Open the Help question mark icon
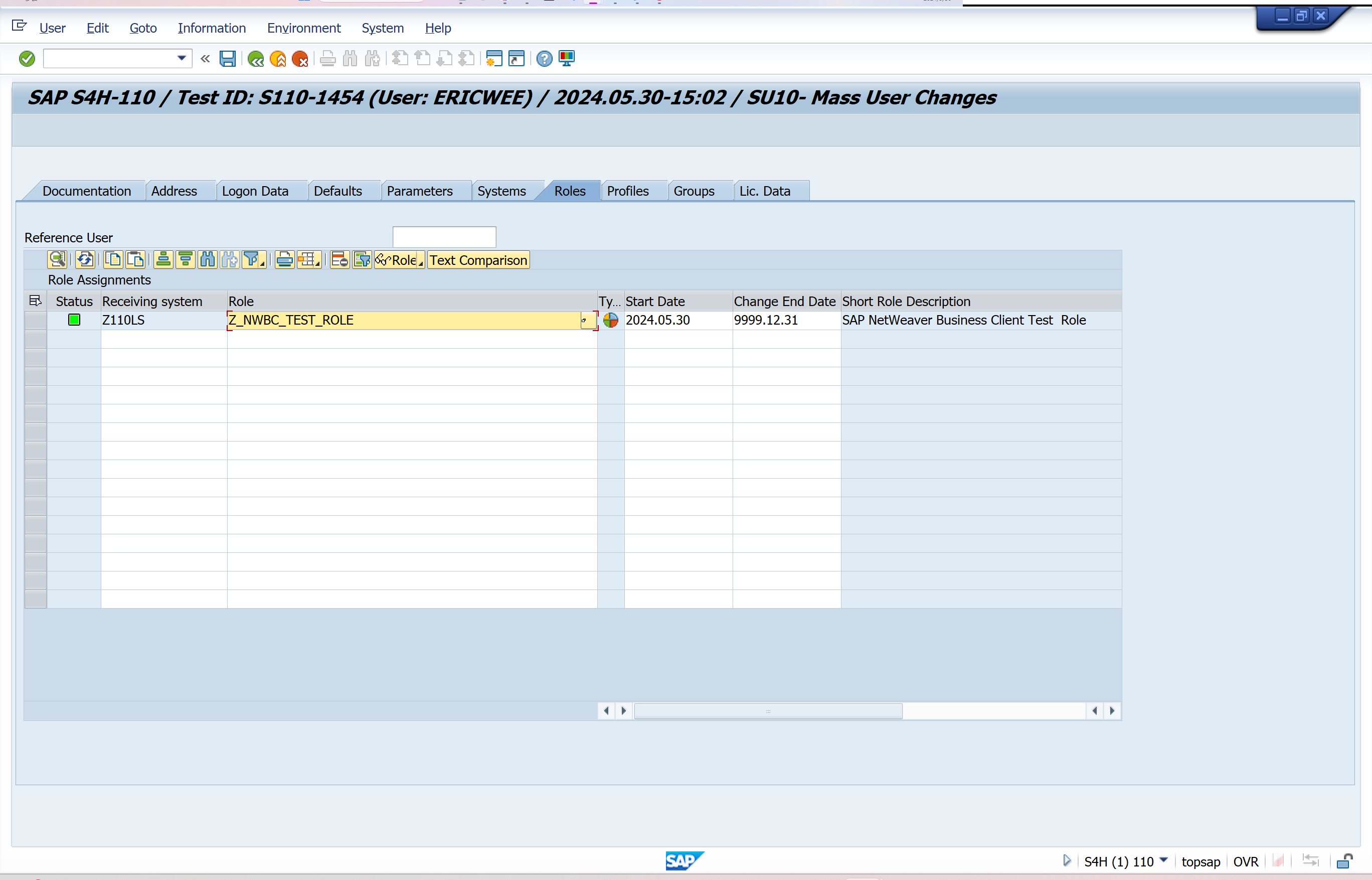The width and height of the screenshot is (1372, 880). (x=544, y=58)
